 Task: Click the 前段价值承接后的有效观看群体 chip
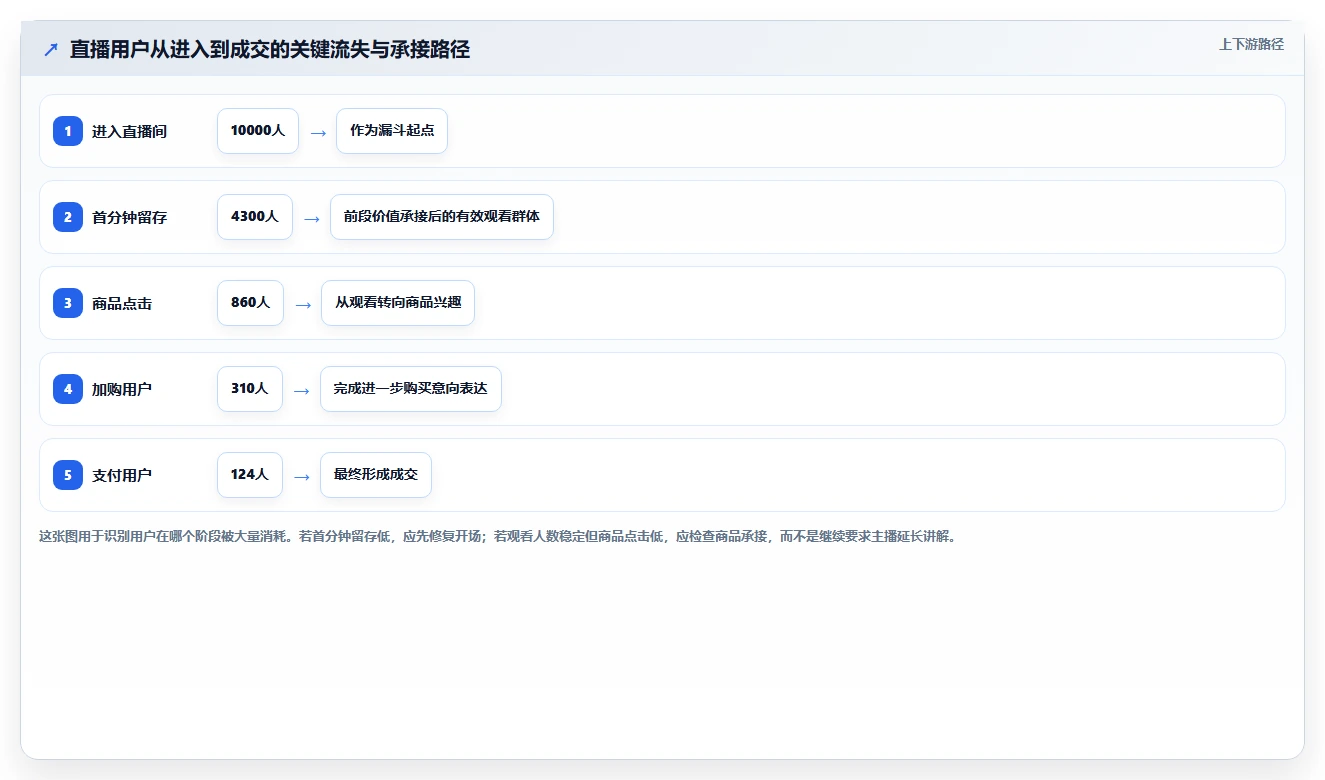tap(442, 217)
